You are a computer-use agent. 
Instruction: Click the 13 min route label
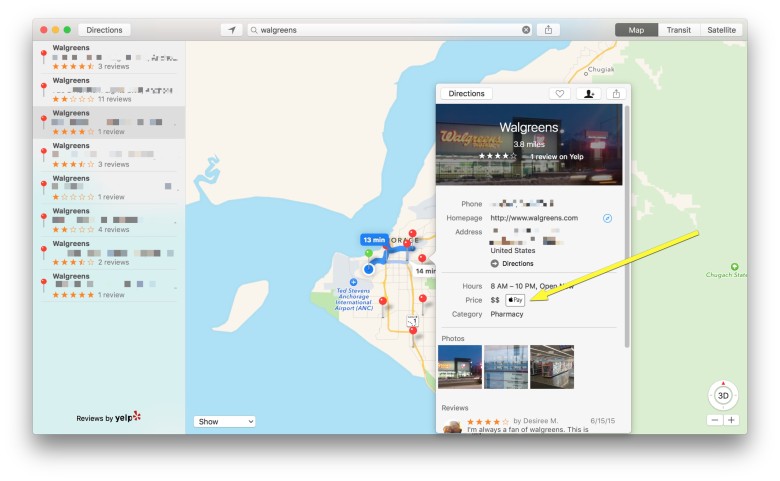pos(374,240)
